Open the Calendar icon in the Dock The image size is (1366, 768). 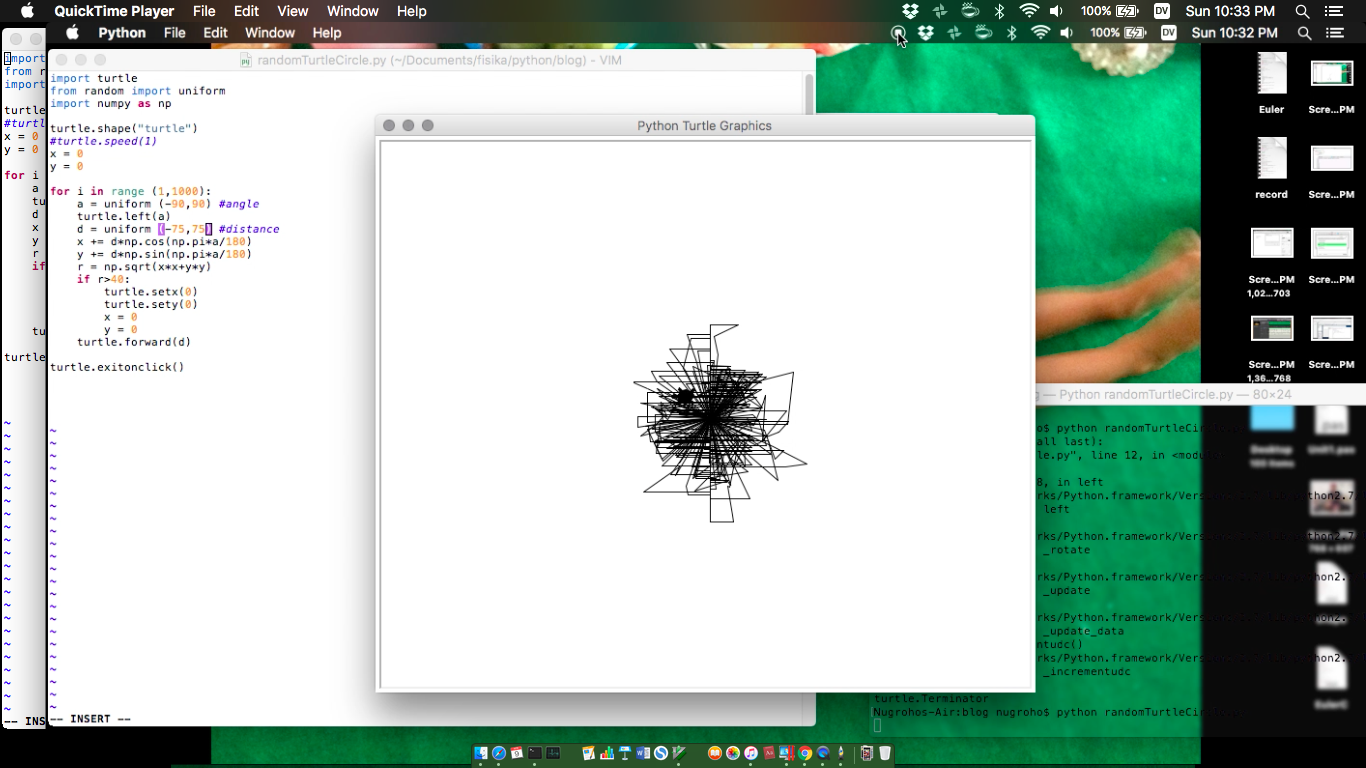(x=517, y=753)
